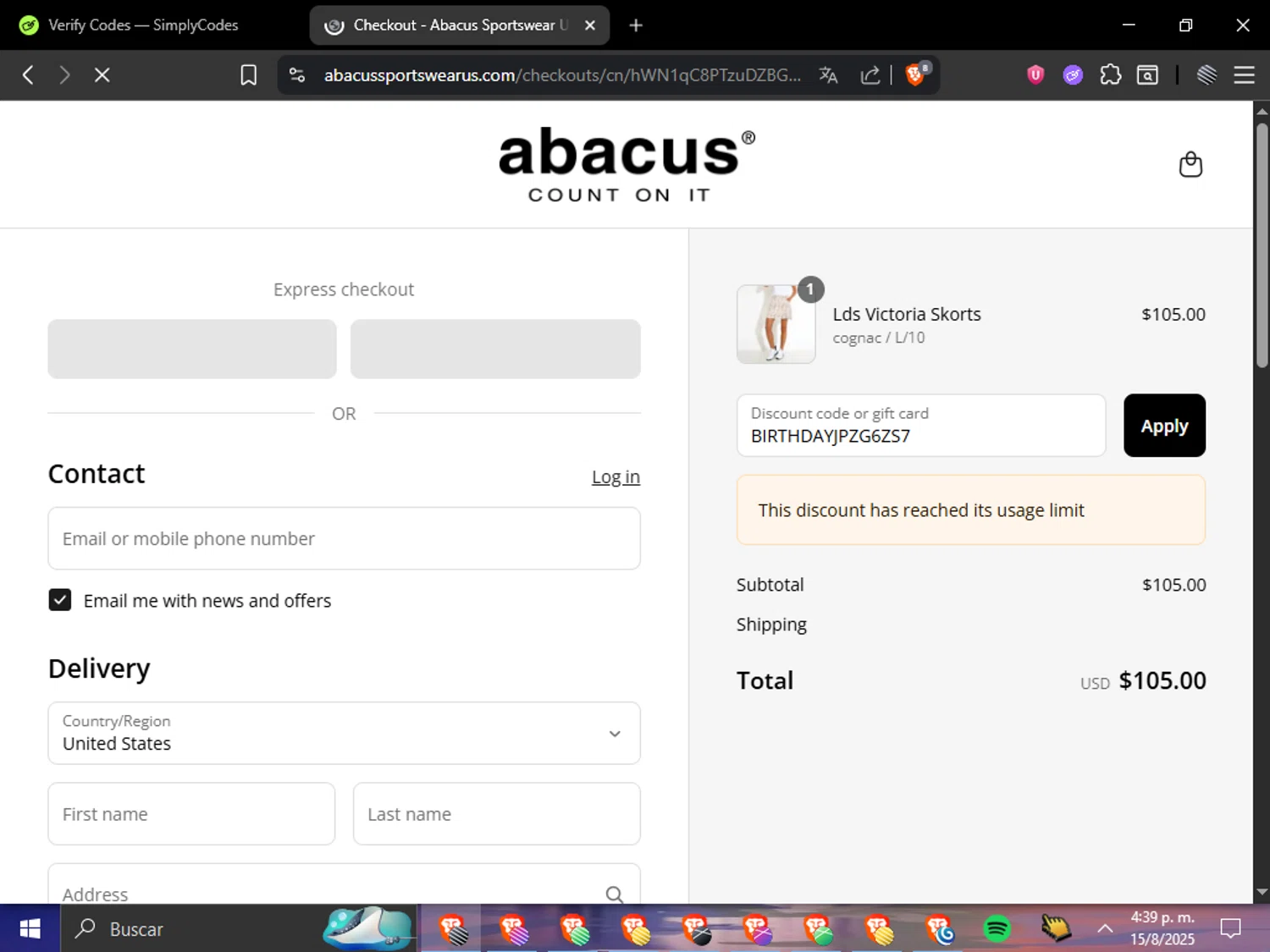Toggle Email me with news and offers
Screen dimensions: 1270x952
click(59, 600)
